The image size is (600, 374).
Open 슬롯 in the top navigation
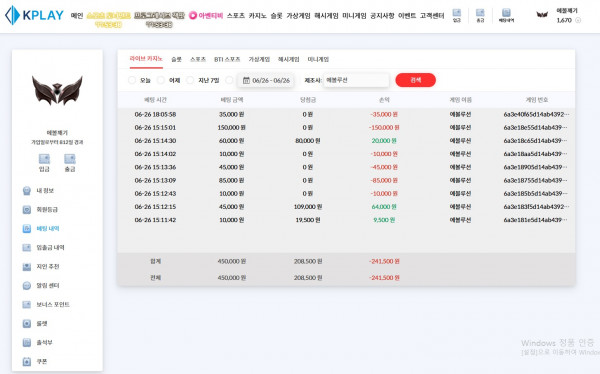[x=276, y=16]
